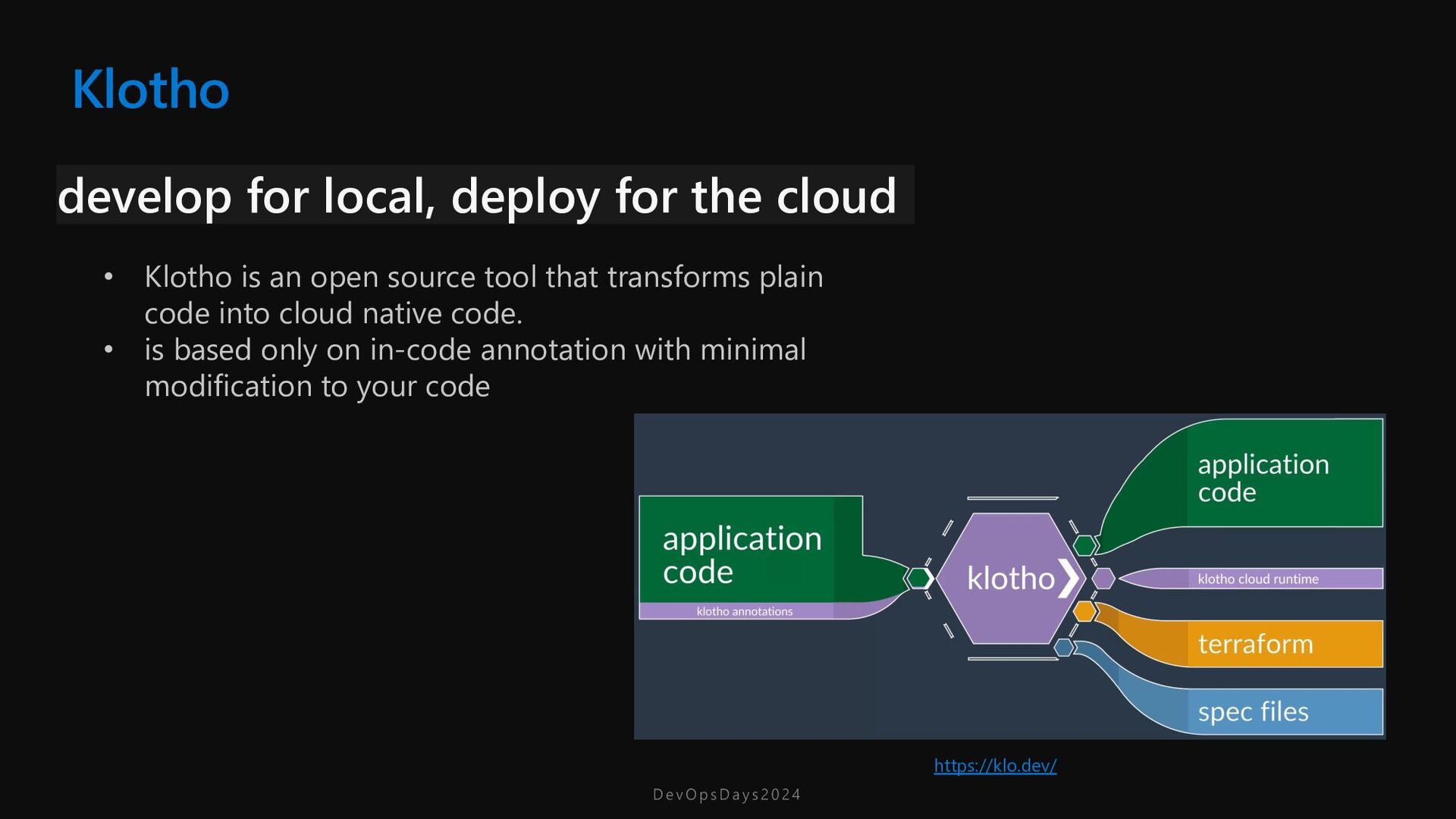Viewport: 1456px width, 819px height.
Task: Click the 'klotho cloud runtime' label
Action: (1258, 579)
